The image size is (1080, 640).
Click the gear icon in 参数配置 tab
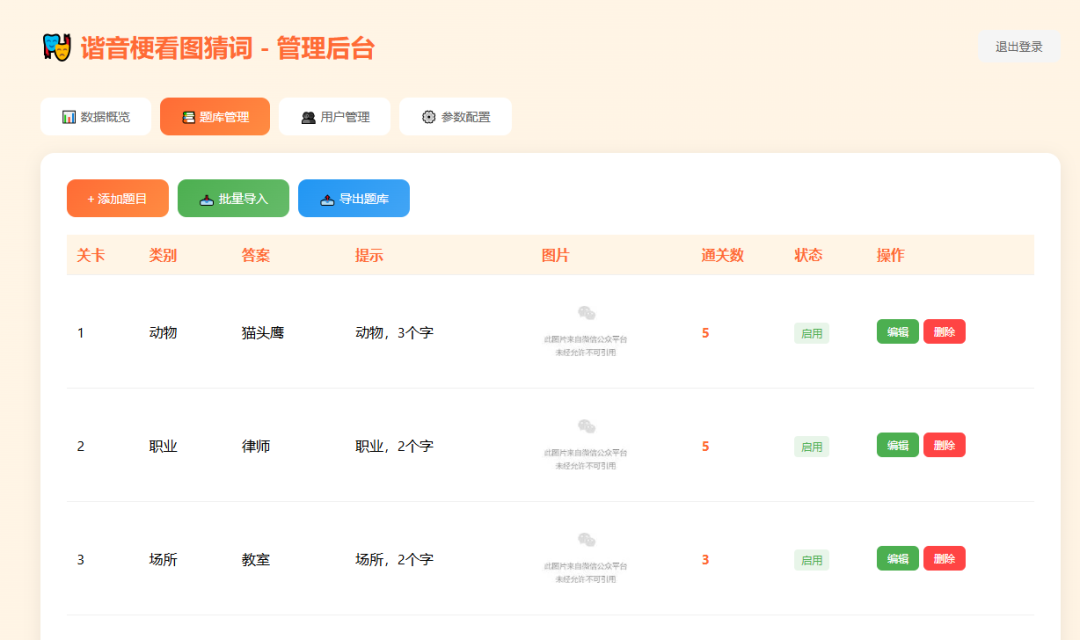(x=428, y=117)
